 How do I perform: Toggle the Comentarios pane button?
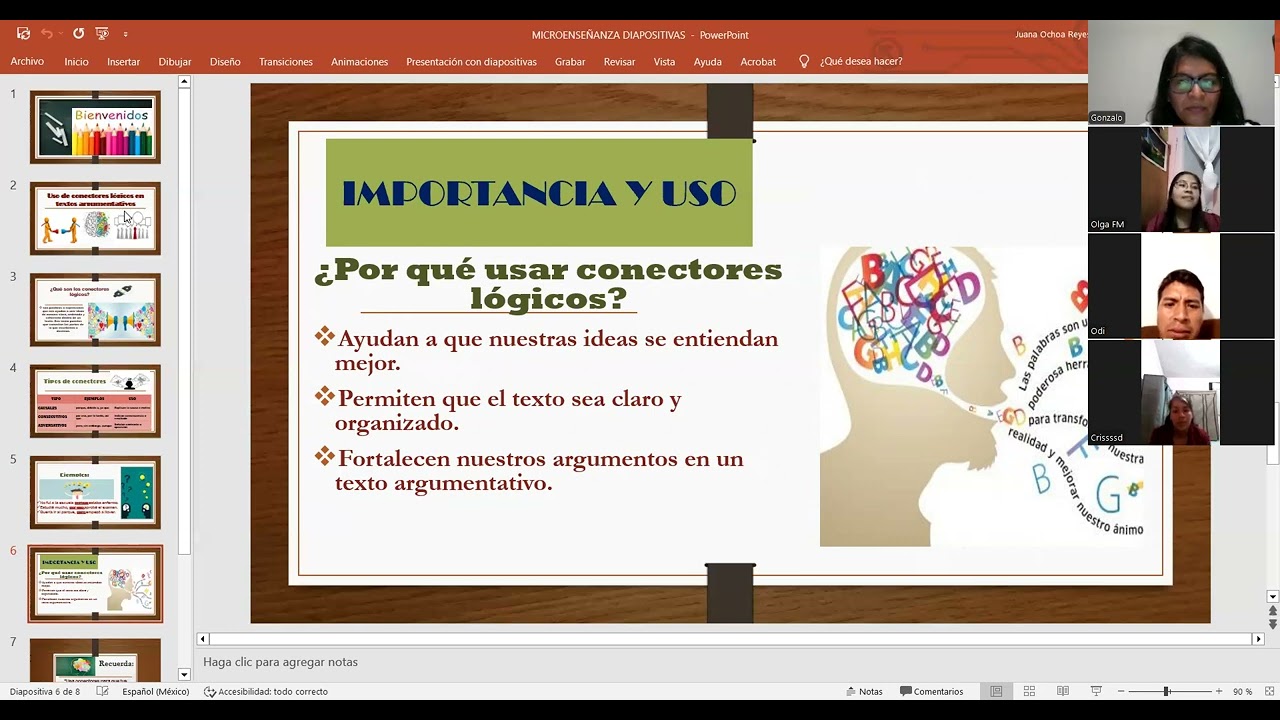pos(931,691)
